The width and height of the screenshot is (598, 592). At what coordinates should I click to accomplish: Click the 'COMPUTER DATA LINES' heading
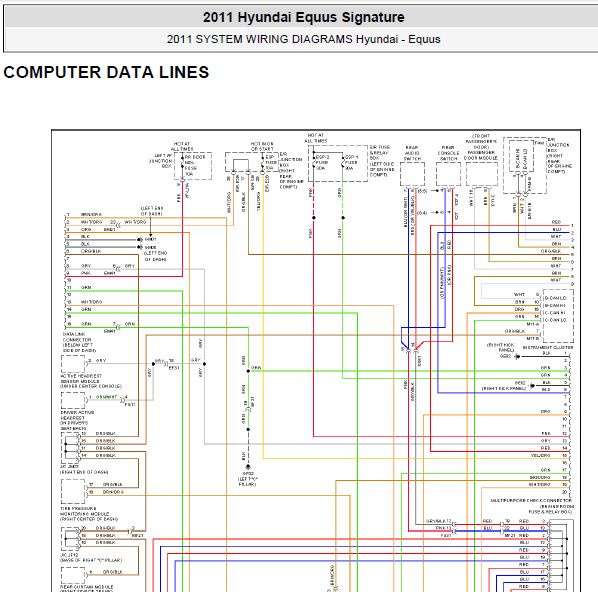tap(106, 72)
